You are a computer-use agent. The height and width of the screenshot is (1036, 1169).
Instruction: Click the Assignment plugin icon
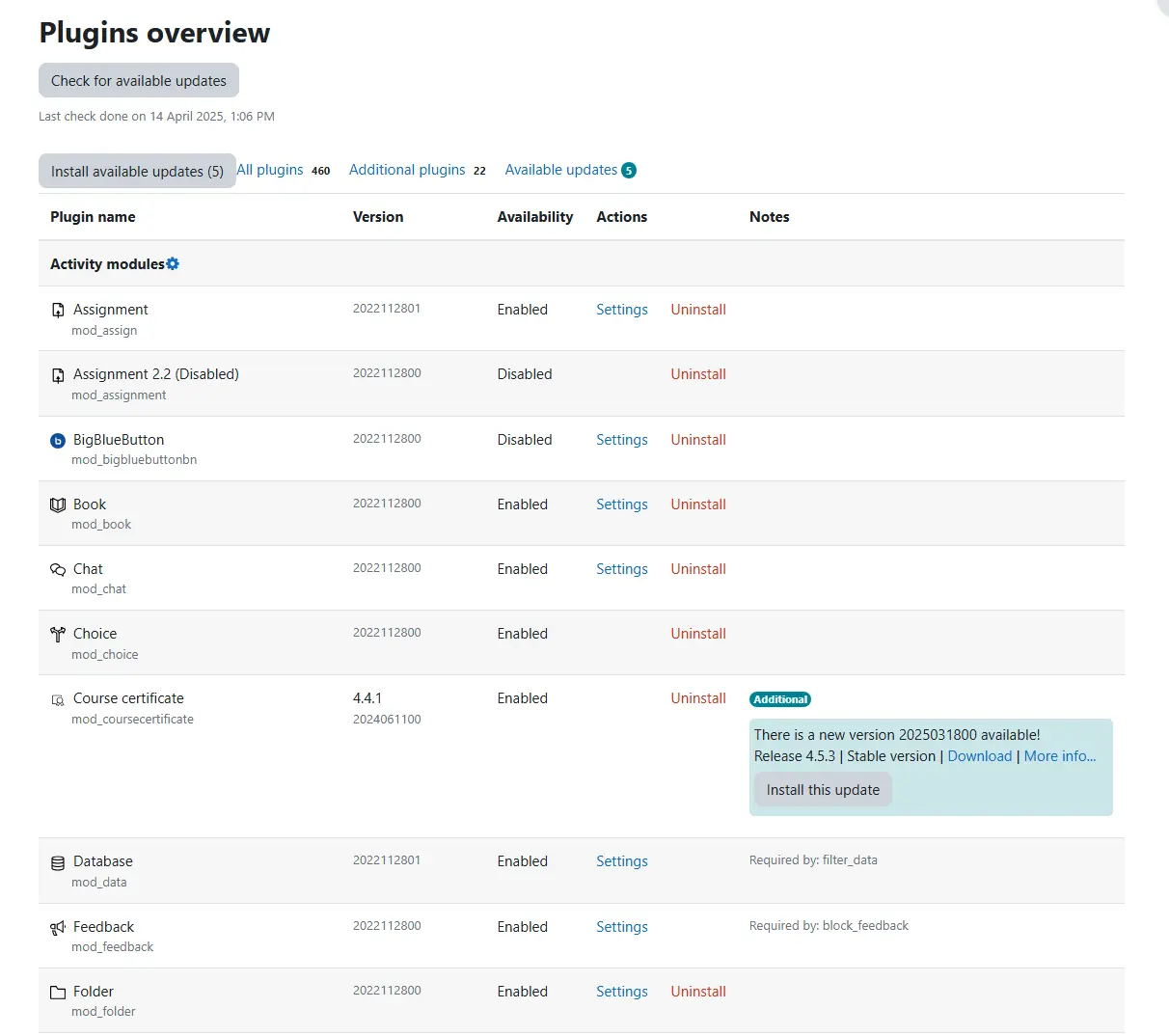pyautogui.click(x=58, y=311)
